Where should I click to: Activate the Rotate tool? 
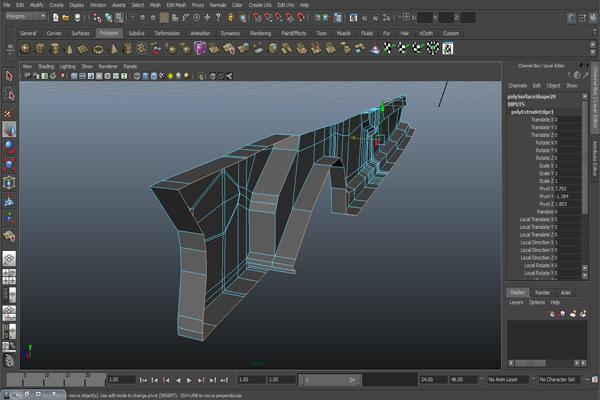tap(9, 147)
